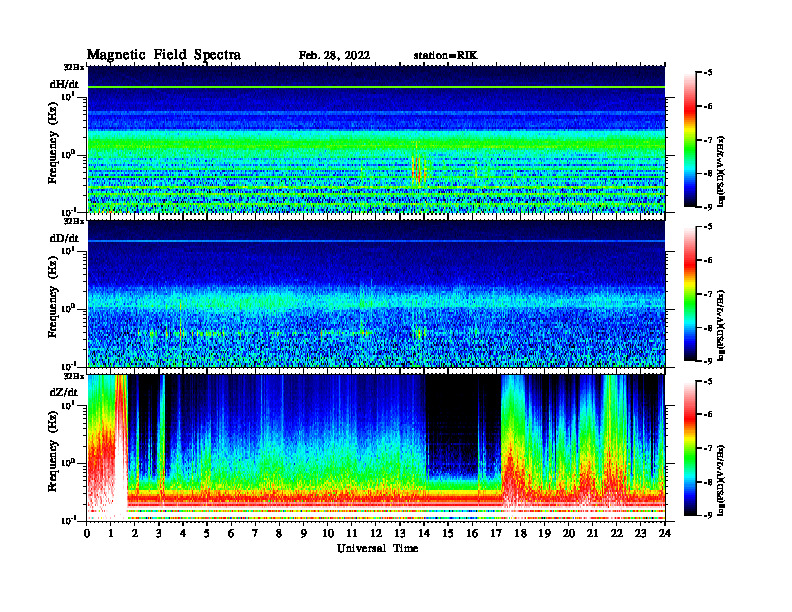The width and height of the screenshot is (792, 612).
Task: Click the color scale bar beside dD/dt panel
Action: click(x=690, y=294)
